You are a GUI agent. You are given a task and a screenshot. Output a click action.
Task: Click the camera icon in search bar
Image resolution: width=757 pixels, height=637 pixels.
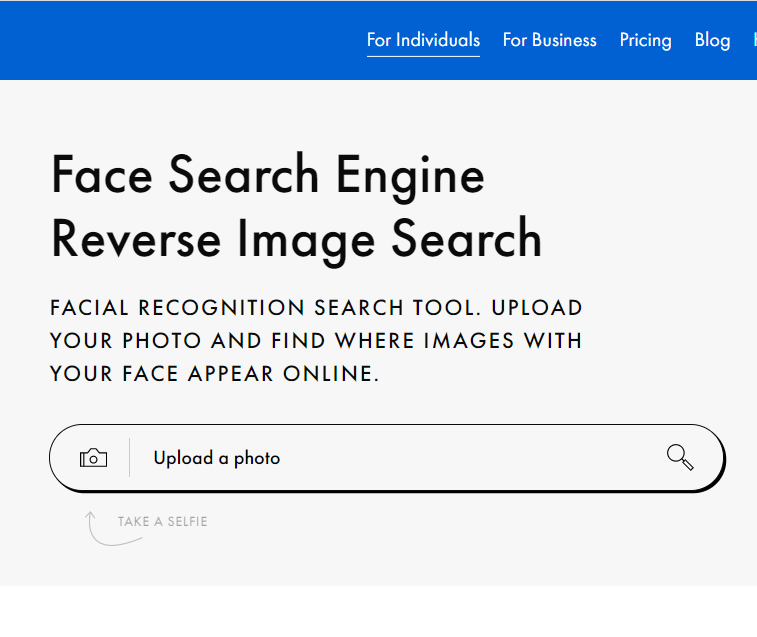click(93, 458)
